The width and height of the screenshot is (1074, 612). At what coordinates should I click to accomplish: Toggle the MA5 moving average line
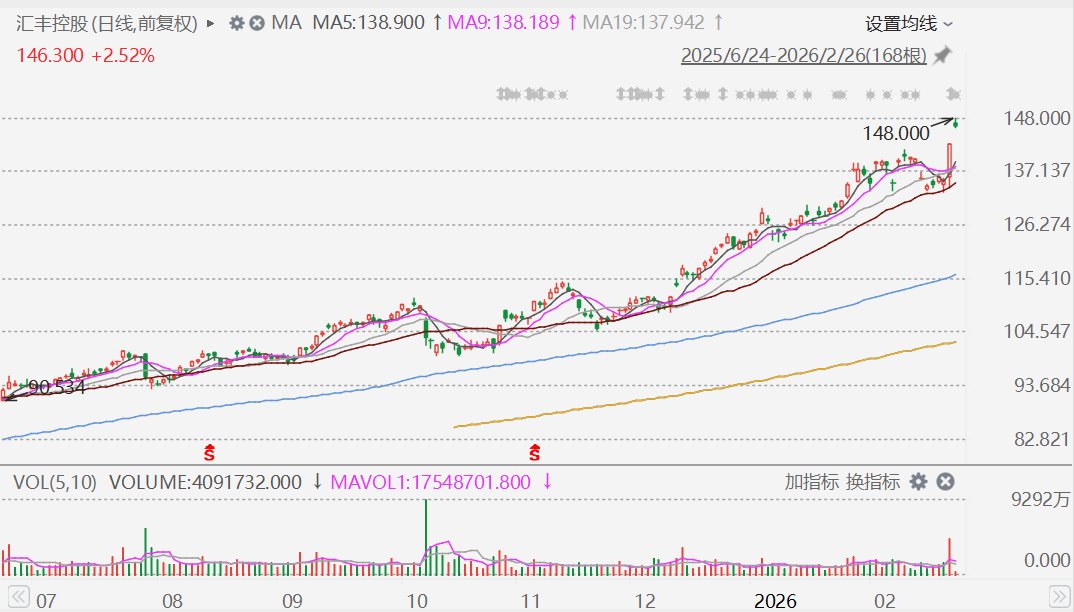370,22
